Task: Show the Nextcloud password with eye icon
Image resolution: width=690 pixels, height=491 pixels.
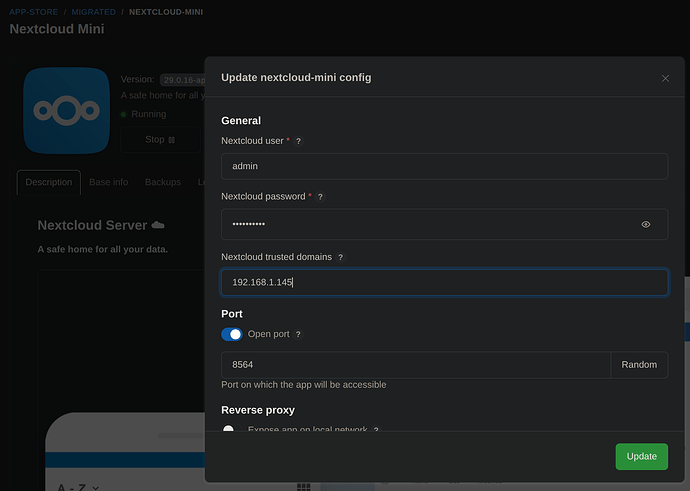Action: point(646,225)
